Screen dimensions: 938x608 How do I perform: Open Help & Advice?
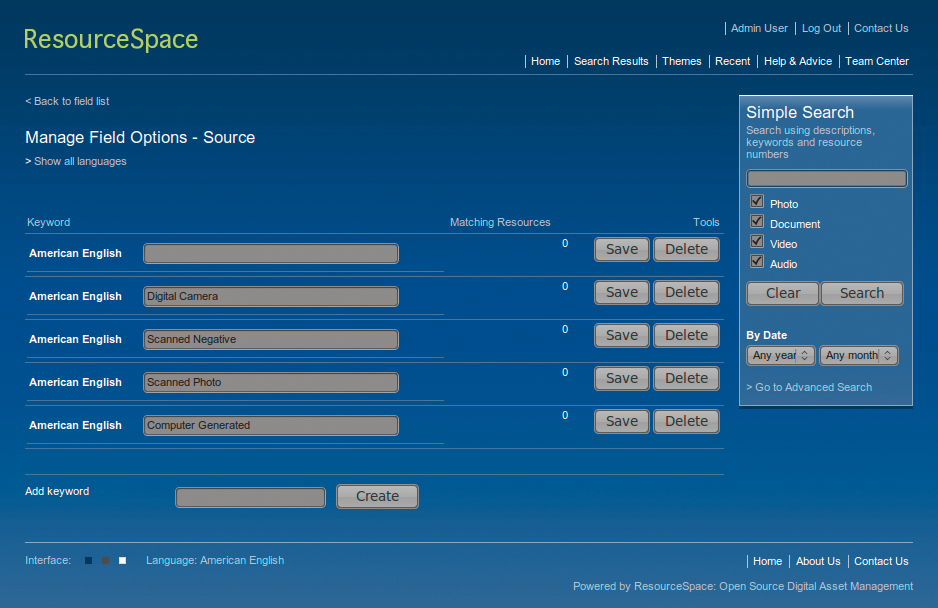pos(798,61)
